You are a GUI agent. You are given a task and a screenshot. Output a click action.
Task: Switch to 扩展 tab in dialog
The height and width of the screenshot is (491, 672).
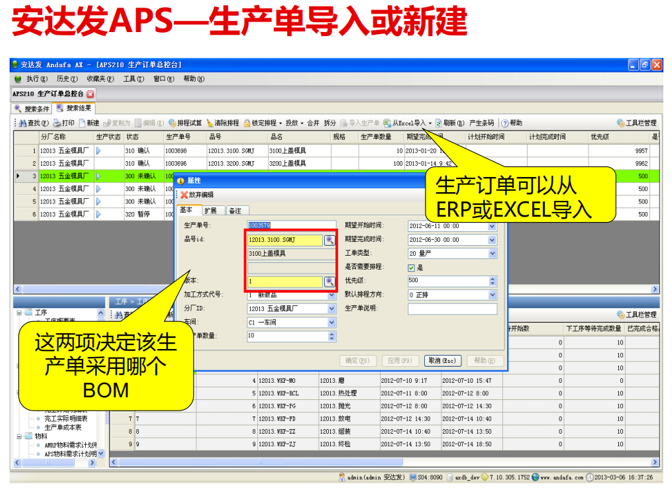pos(212,210)
